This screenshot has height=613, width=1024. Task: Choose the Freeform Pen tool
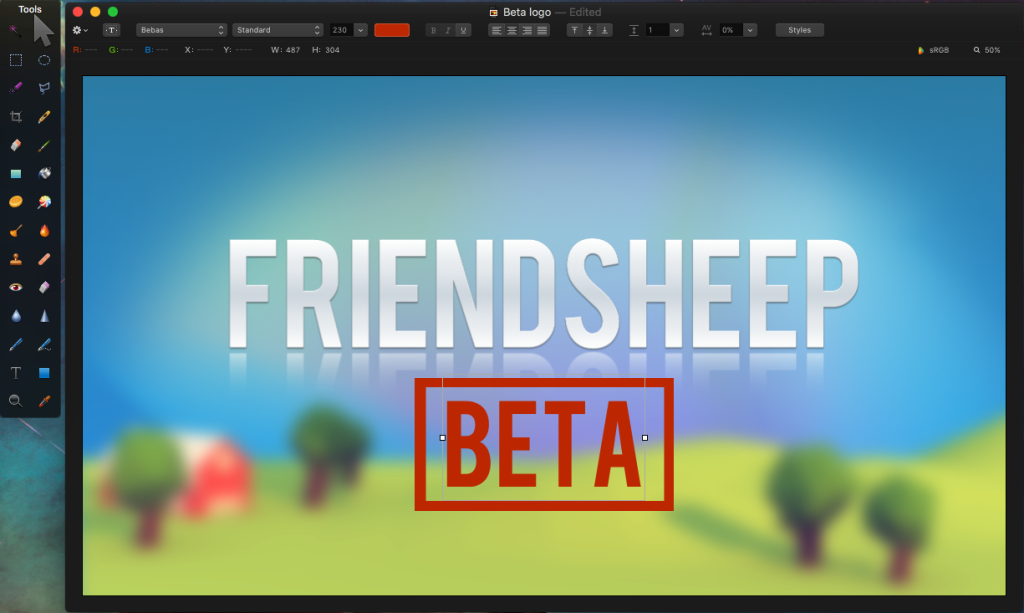tap(44, 345)
